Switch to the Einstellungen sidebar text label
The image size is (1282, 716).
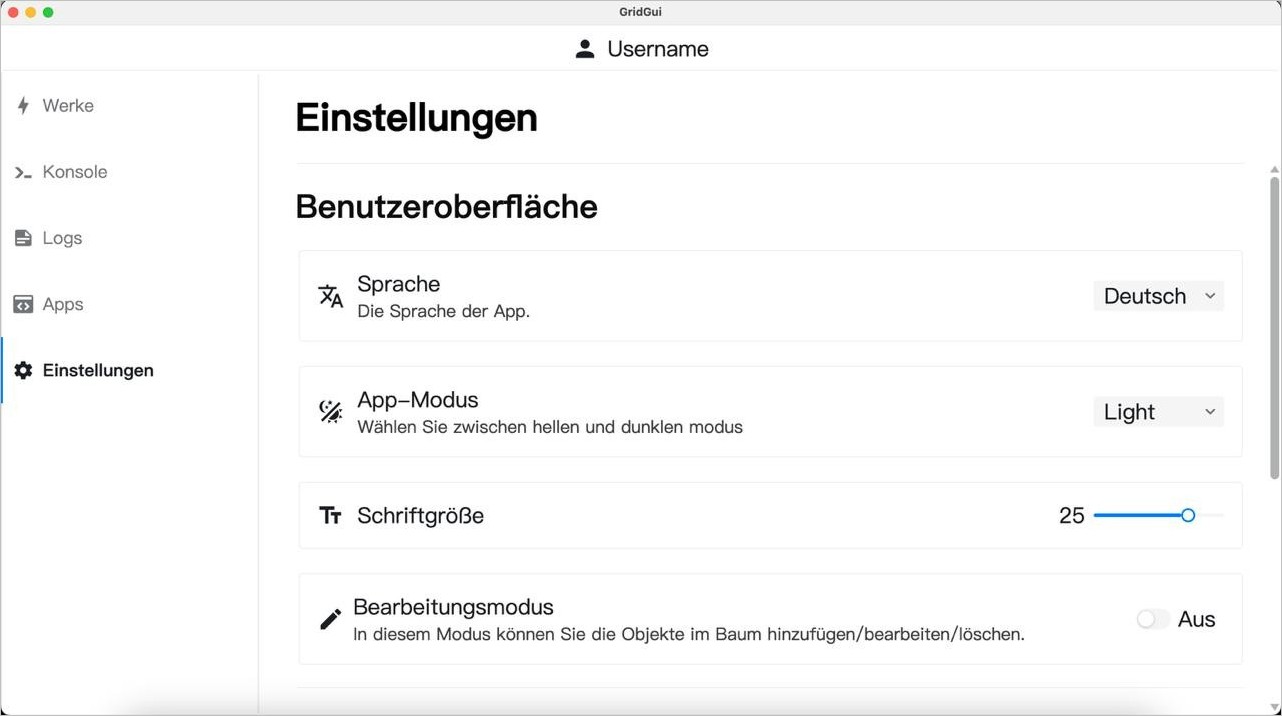(98, 371)
